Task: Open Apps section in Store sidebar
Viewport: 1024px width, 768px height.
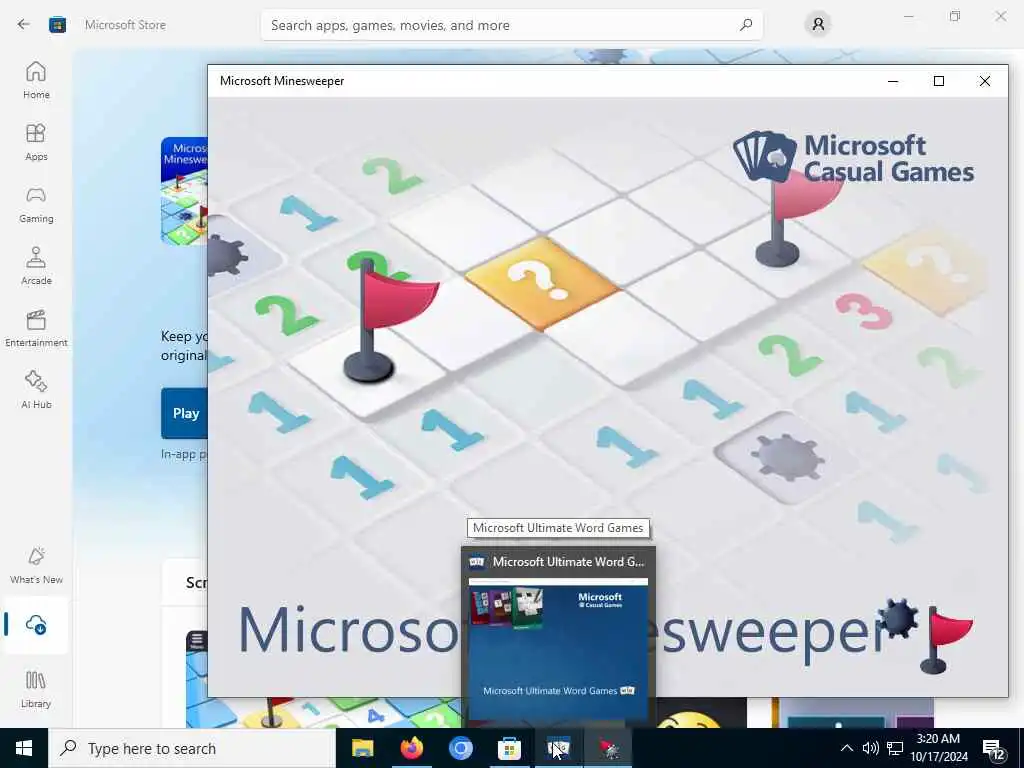Action: coord(36,142)
